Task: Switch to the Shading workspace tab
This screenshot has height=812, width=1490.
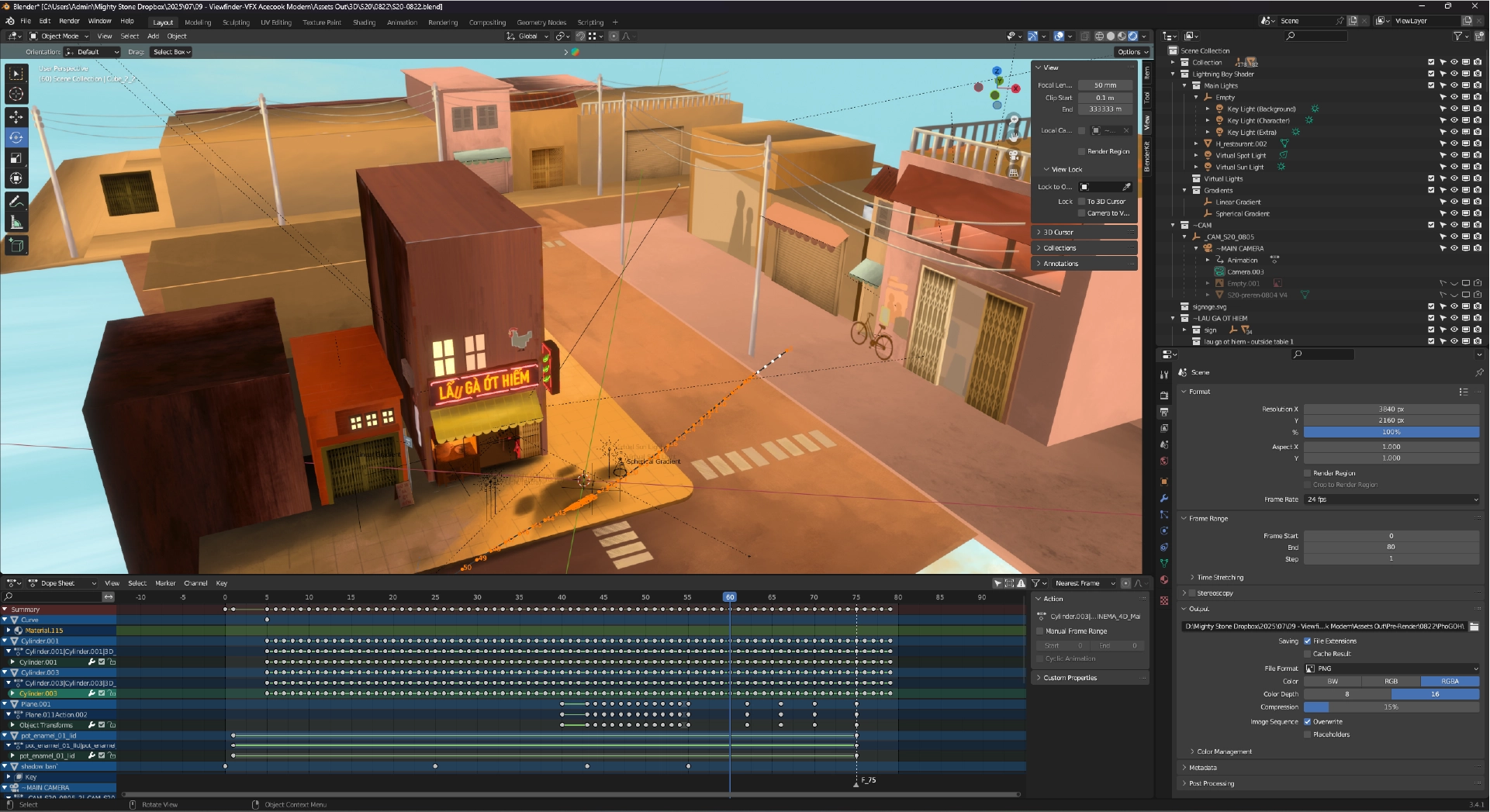Action: click(364, 22)
